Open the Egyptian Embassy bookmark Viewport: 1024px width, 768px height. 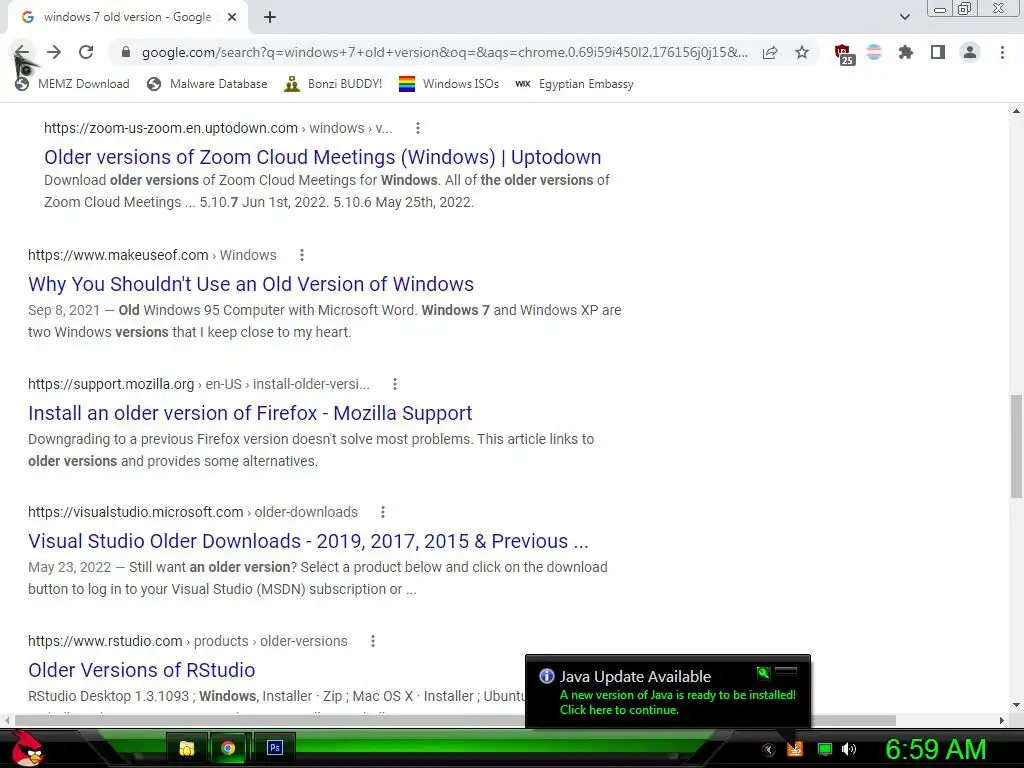574,84
